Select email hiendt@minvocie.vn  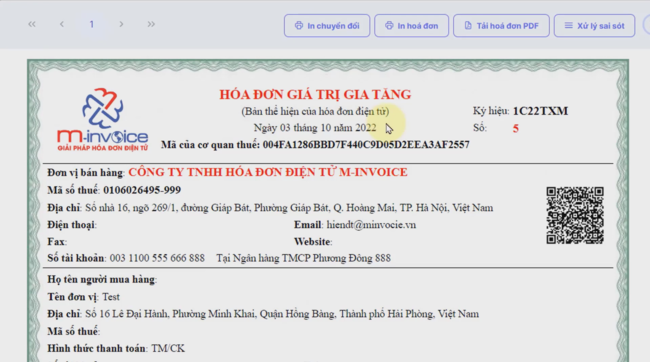pyautogui.click(x=371, y=225)
